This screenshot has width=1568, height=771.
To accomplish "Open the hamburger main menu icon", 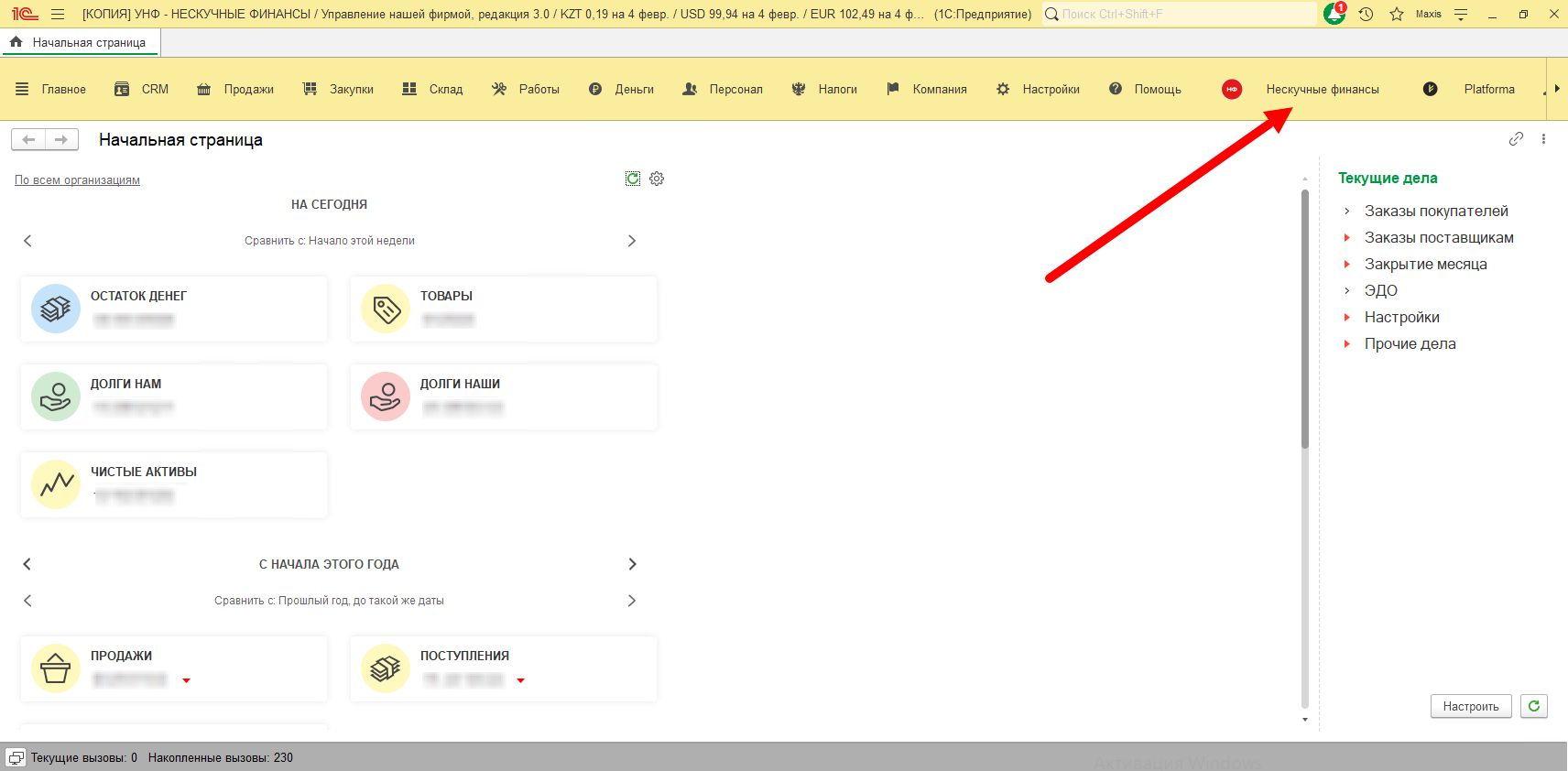I will click(x=58, y=15).
